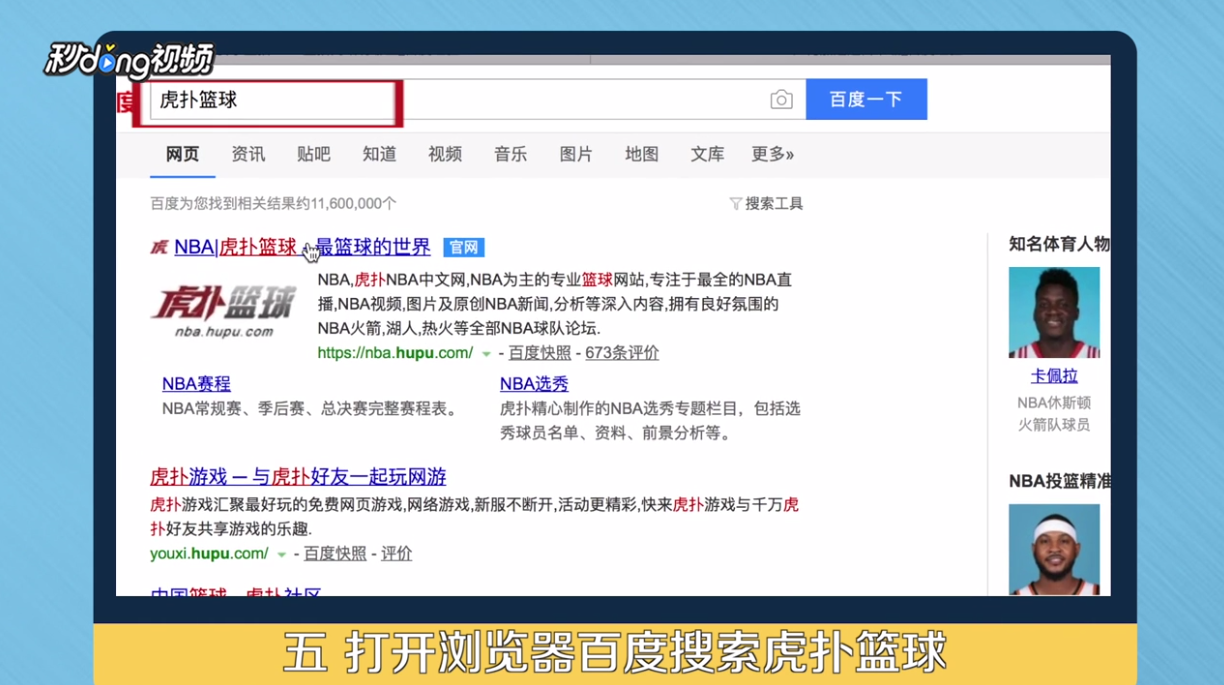Image resolution: width=1224 pixels, height=685 pixels.
Task: Click the 官网 badge
Action: coord(464,248)
